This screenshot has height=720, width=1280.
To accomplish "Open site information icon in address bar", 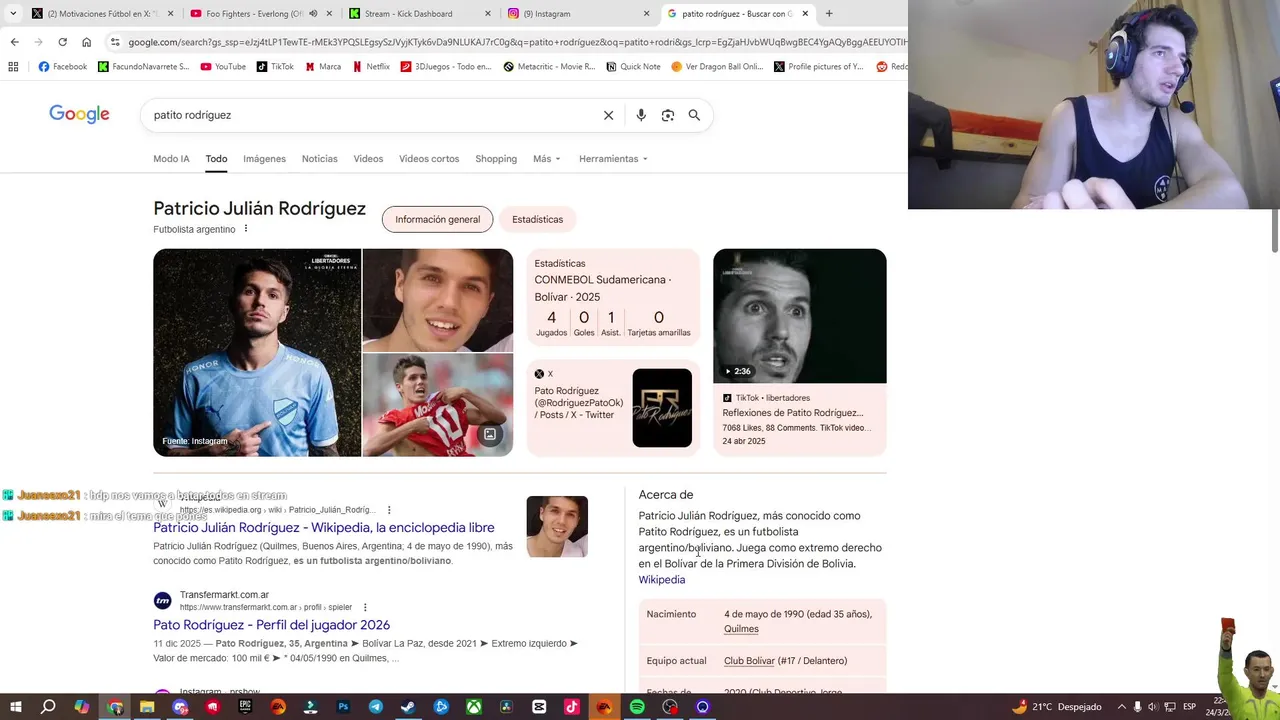I will click(115, 42).
